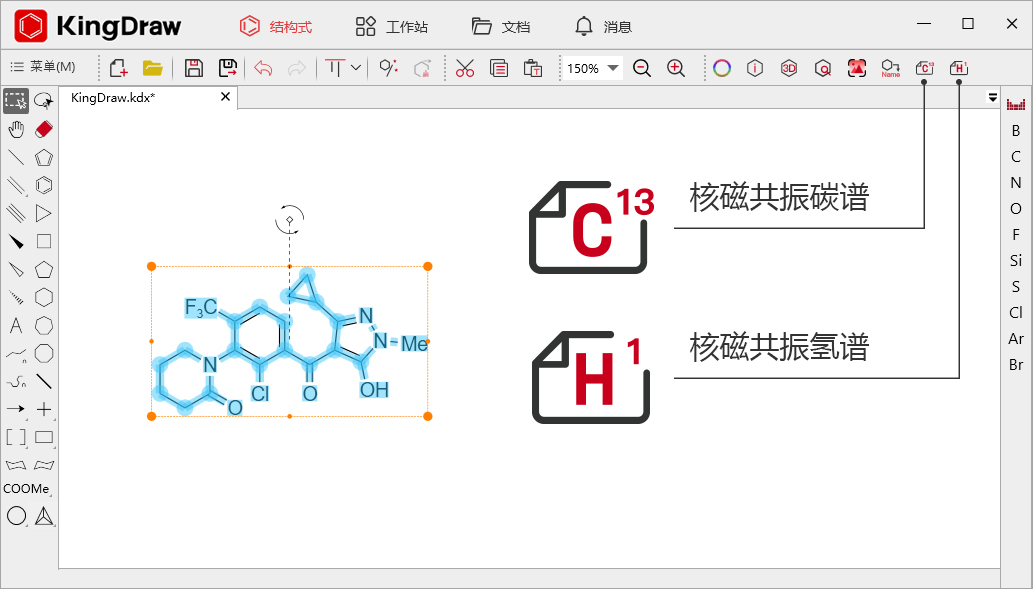Pick element Br in the sidebar

(x=1016, y=364)
